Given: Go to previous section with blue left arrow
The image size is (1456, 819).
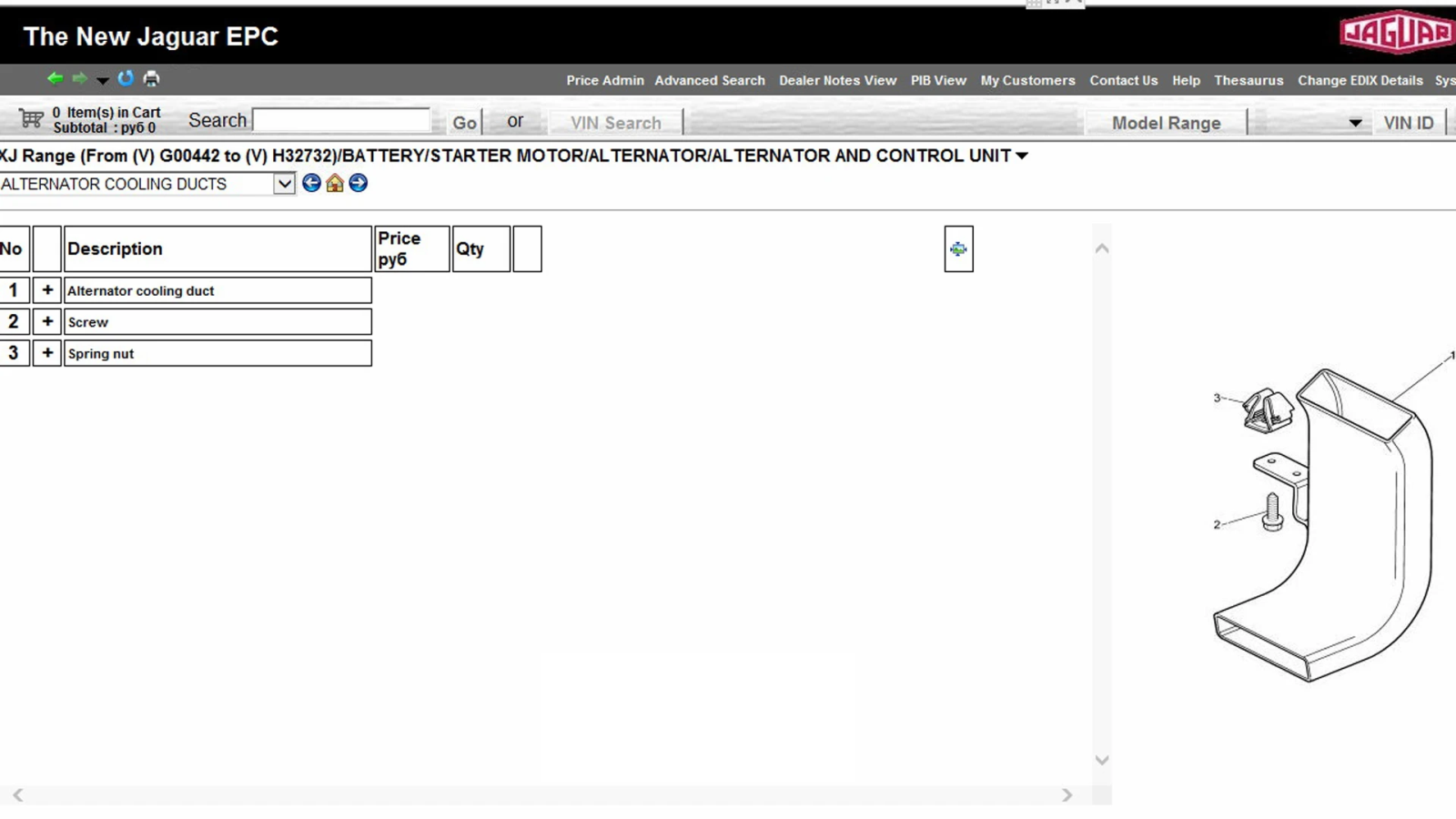Looking at the screenshot, I should 311,183.
